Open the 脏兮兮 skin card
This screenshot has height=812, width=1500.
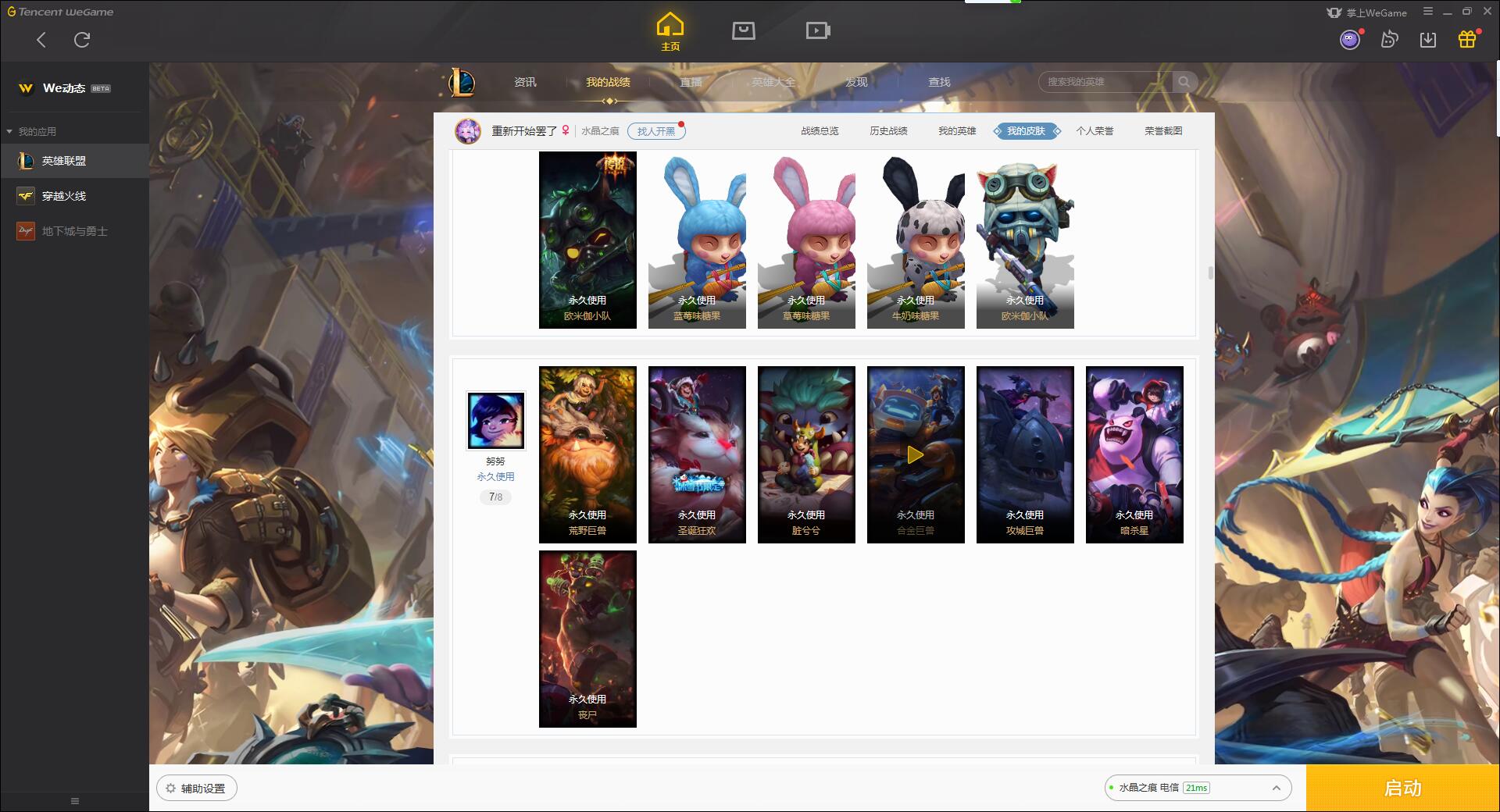pos(806,454)
